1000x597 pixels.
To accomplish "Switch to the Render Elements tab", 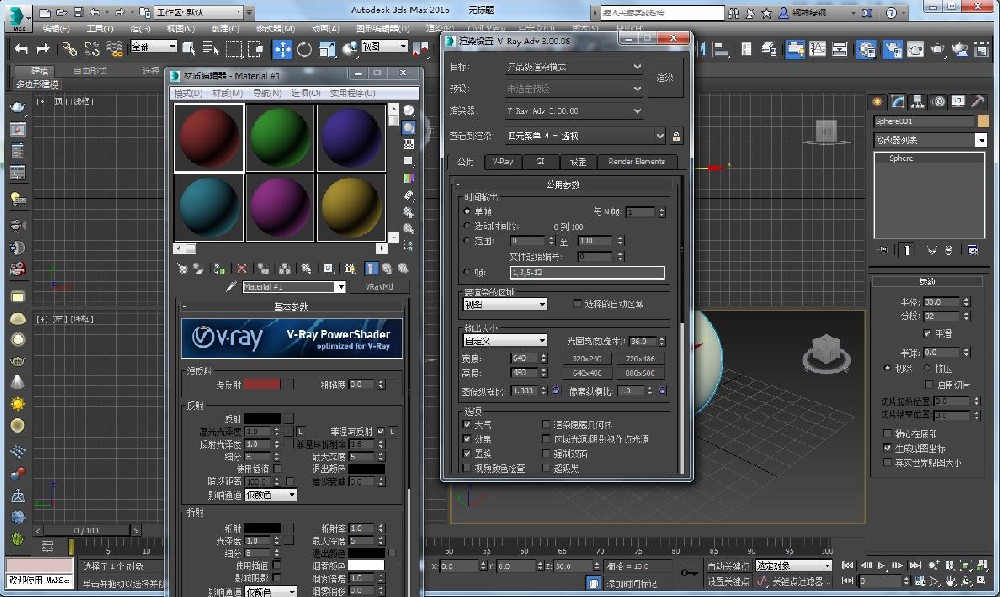I will coord(636,161).
